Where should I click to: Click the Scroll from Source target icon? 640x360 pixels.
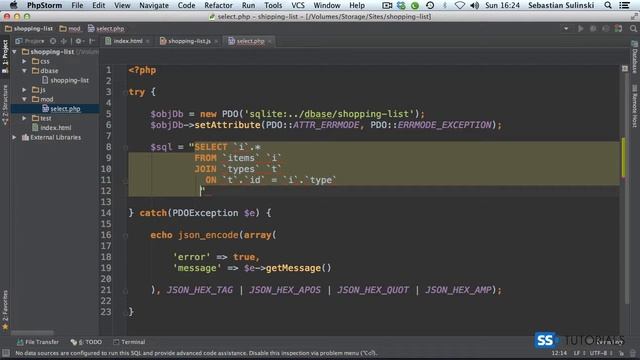pyautogui.click(x=53, y=41)
